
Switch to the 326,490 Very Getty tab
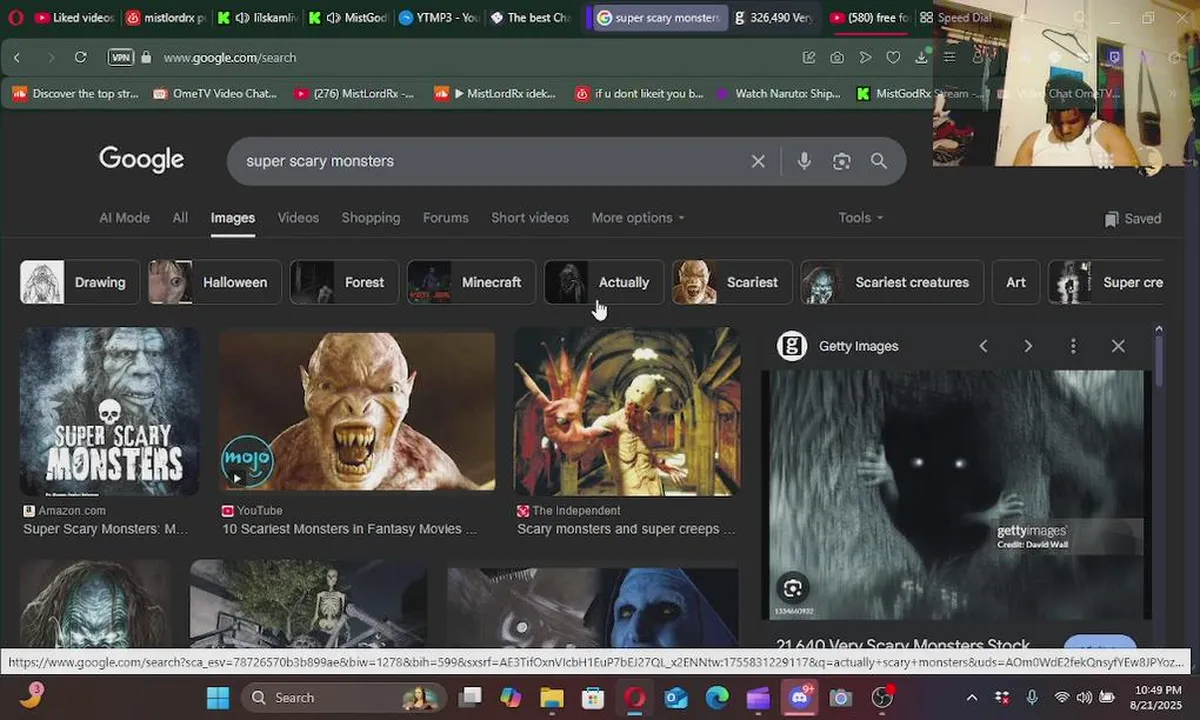point(773,17)
